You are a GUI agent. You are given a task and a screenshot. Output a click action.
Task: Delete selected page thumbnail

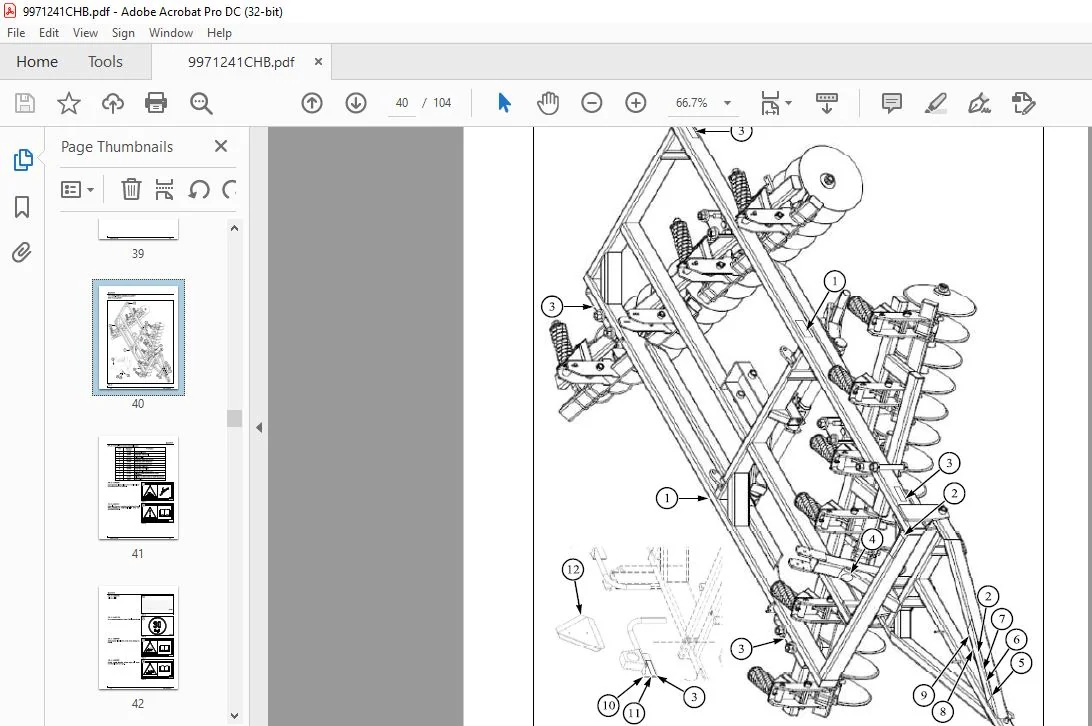coord(131,189)
